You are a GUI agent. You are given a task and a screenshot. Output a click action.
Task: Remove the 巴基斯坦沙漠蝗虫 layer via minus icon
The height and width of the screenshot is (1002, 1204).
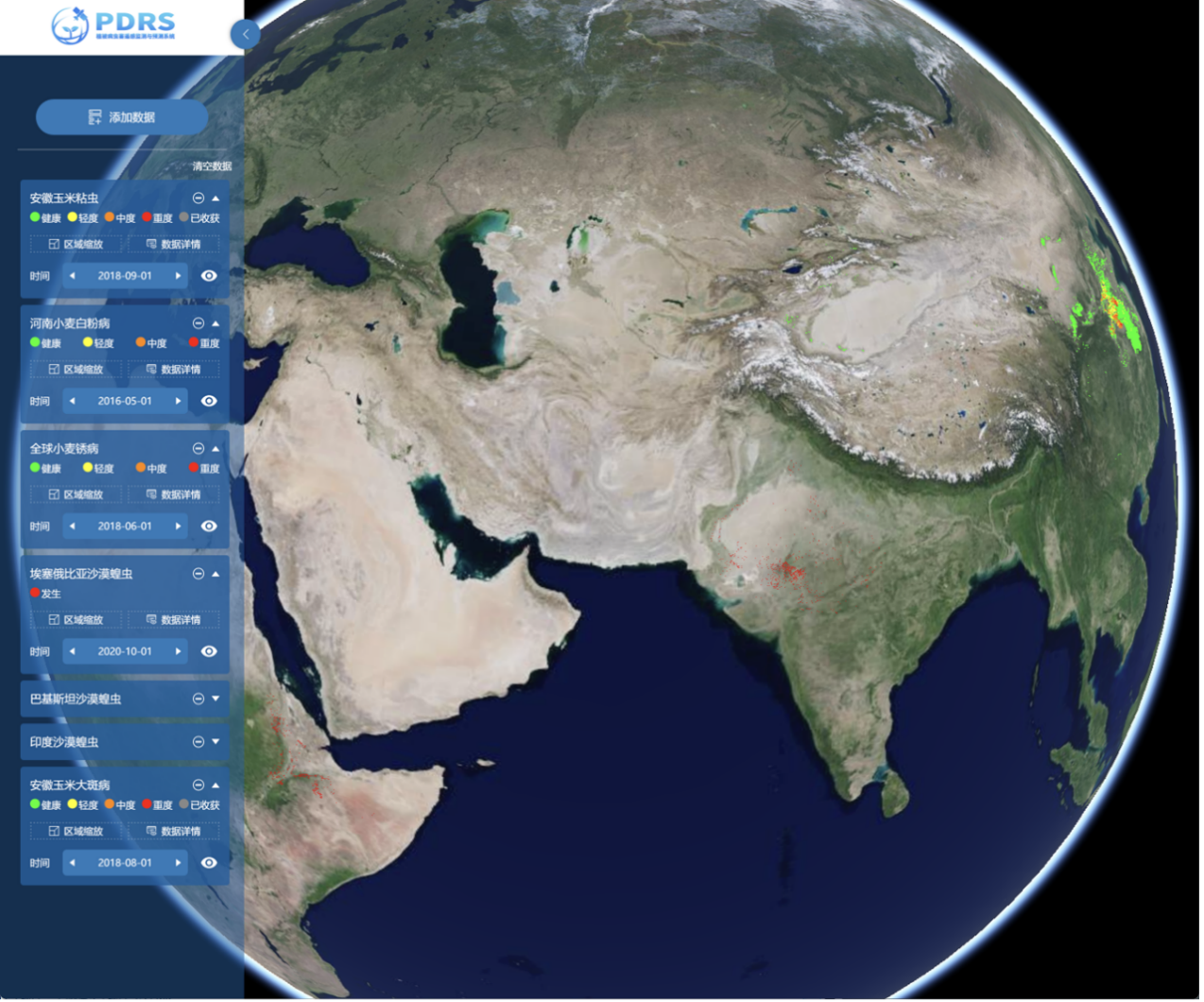point(198,700)
